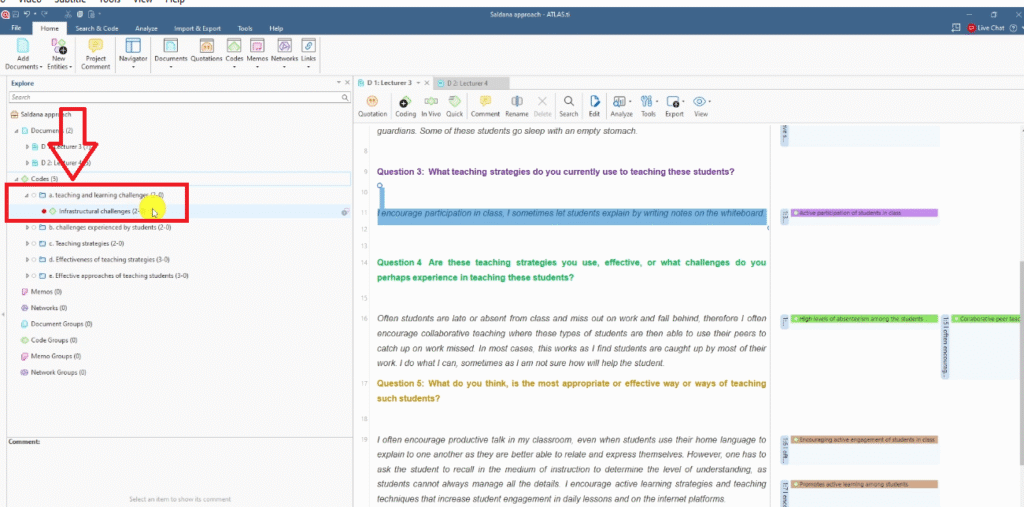
Task: Collapse the Documents tree node
Action: (x=17, y=131)
